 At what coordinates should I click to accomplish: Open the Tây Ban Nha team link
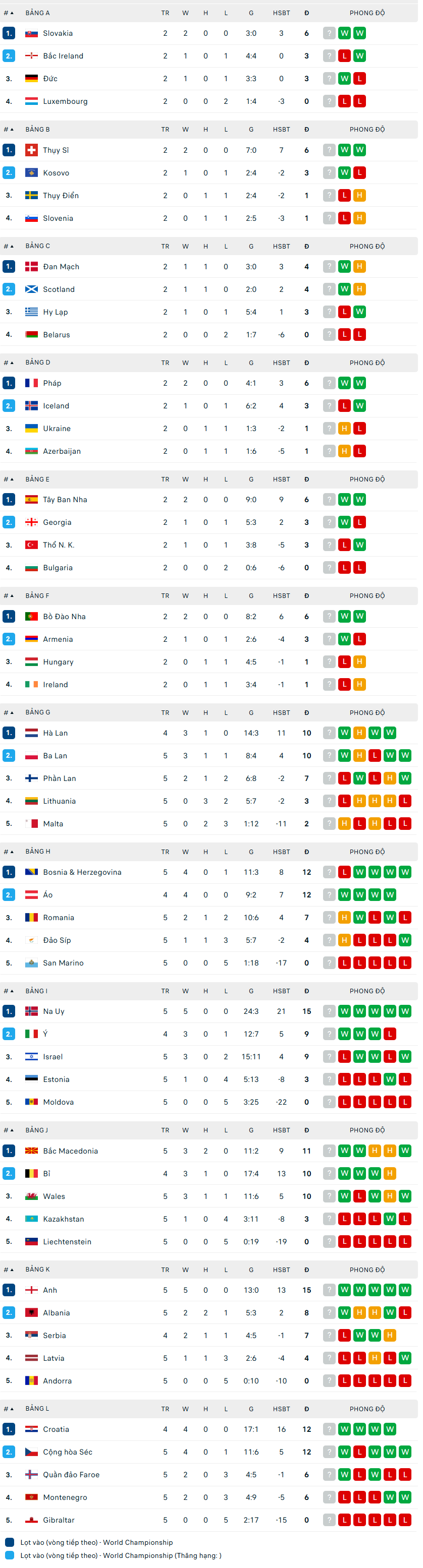[x=65, y=500]
